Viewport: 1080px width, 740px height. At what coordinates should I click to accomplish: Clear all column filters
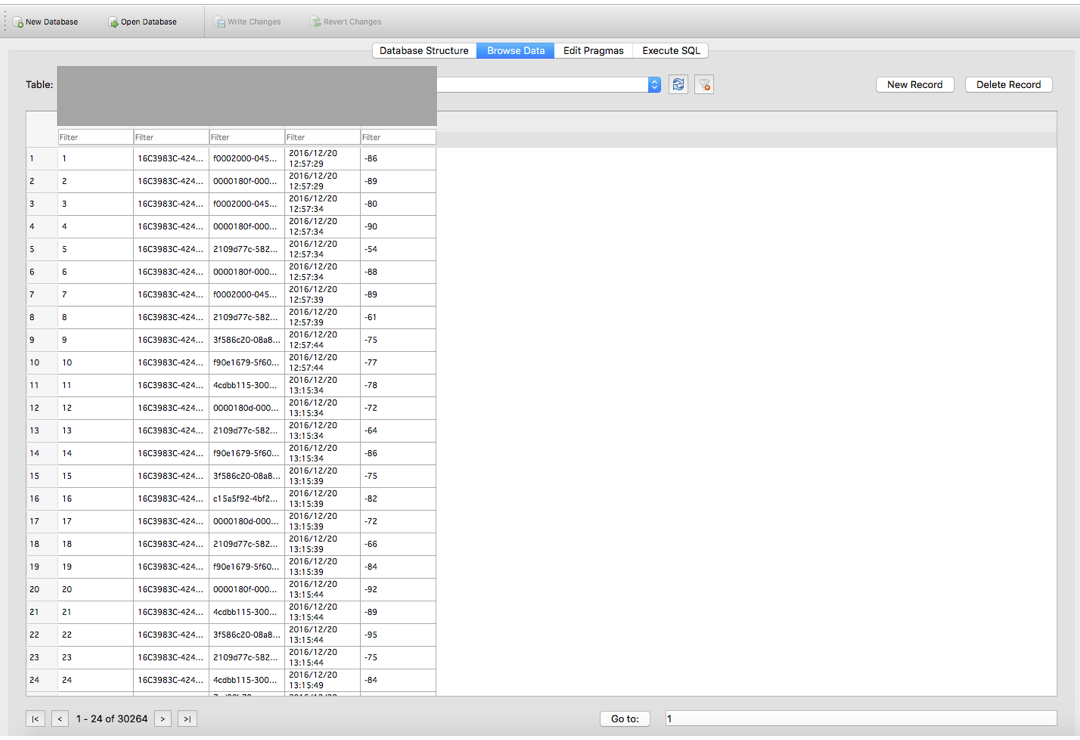[703, 84]
